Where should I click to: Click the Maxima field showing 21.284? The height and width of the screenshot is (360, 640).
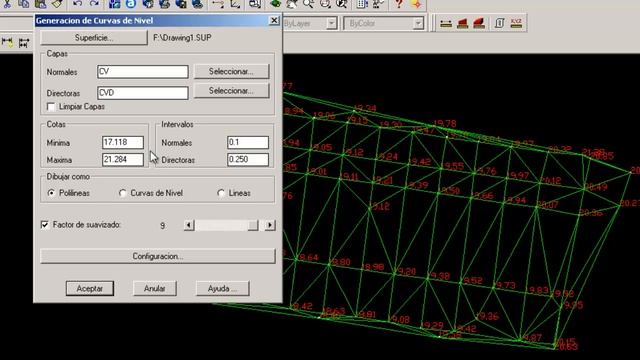click(123, 159)
